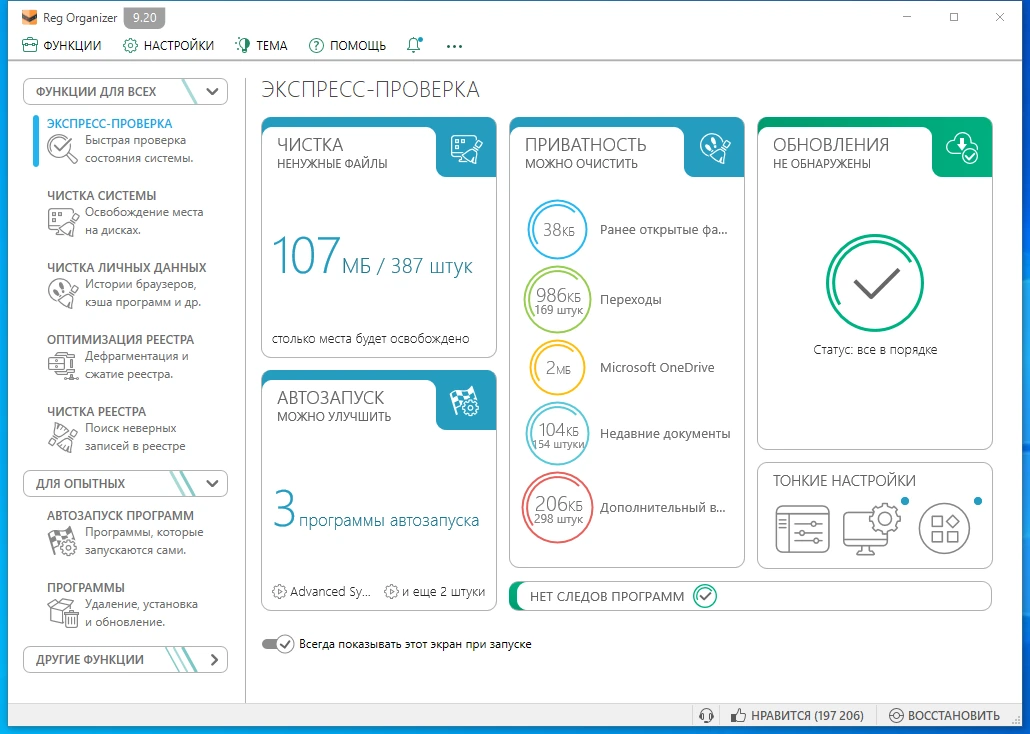Click the 107 МБ / 387 штук value
Screen dimensions: 1030x734
click(372, 258)
